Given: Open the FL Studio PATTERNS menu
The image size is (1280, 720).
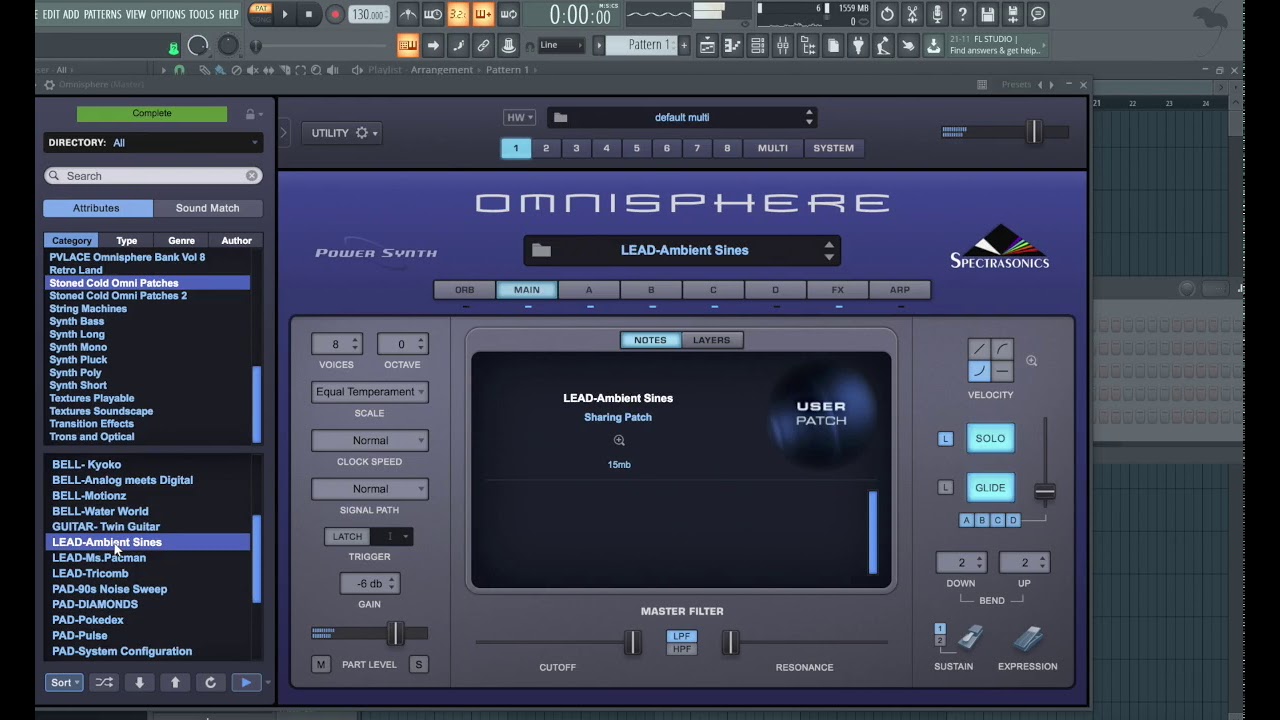Looking at the screenshot, I should coord(103,14).
